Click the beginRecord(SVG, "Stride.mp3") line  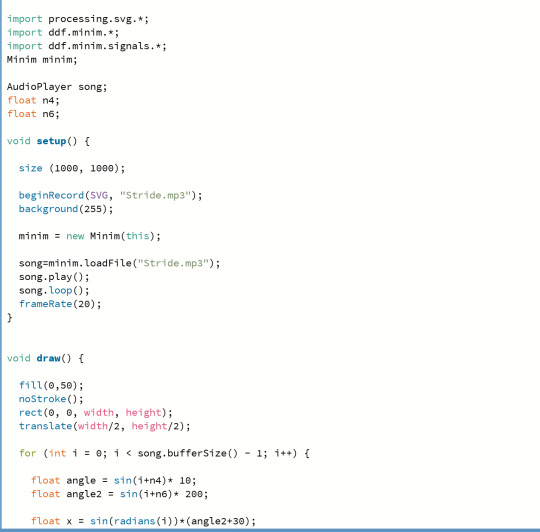110,196
